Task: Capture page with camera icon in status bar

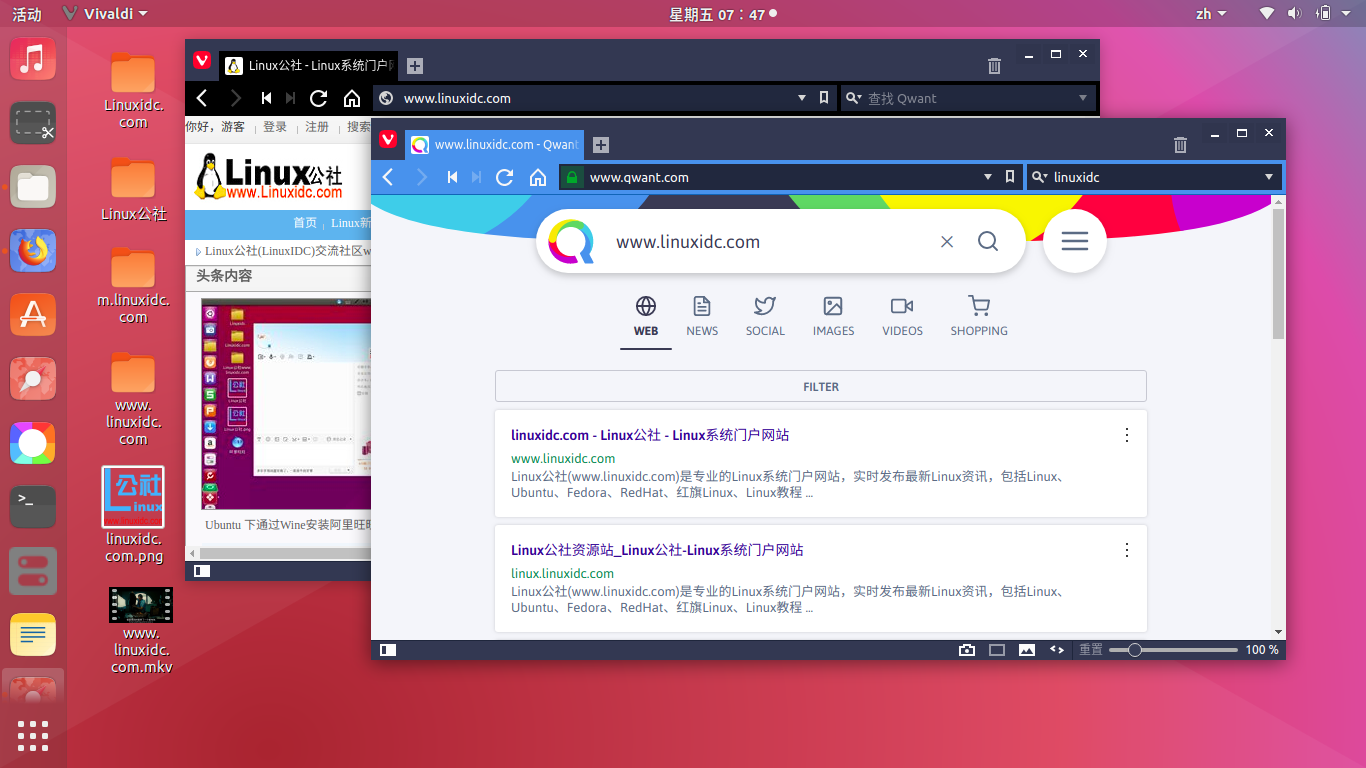Action: pyautogui.click(x=967, y=650)
